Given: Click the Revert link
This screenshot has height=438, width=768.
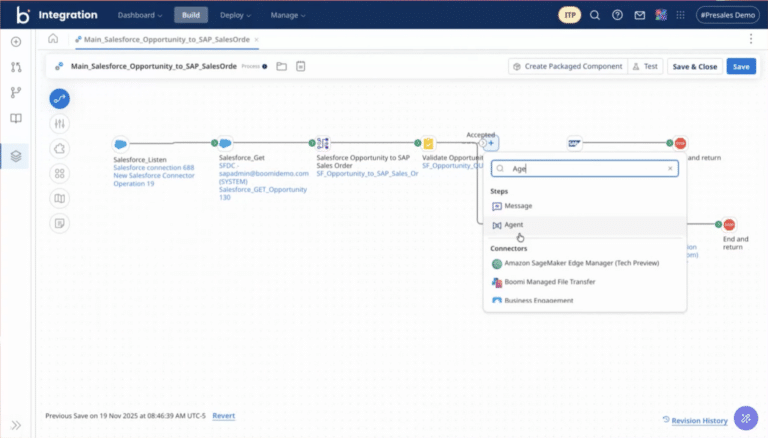Looking at the screenshot, I should coord(223,415).
